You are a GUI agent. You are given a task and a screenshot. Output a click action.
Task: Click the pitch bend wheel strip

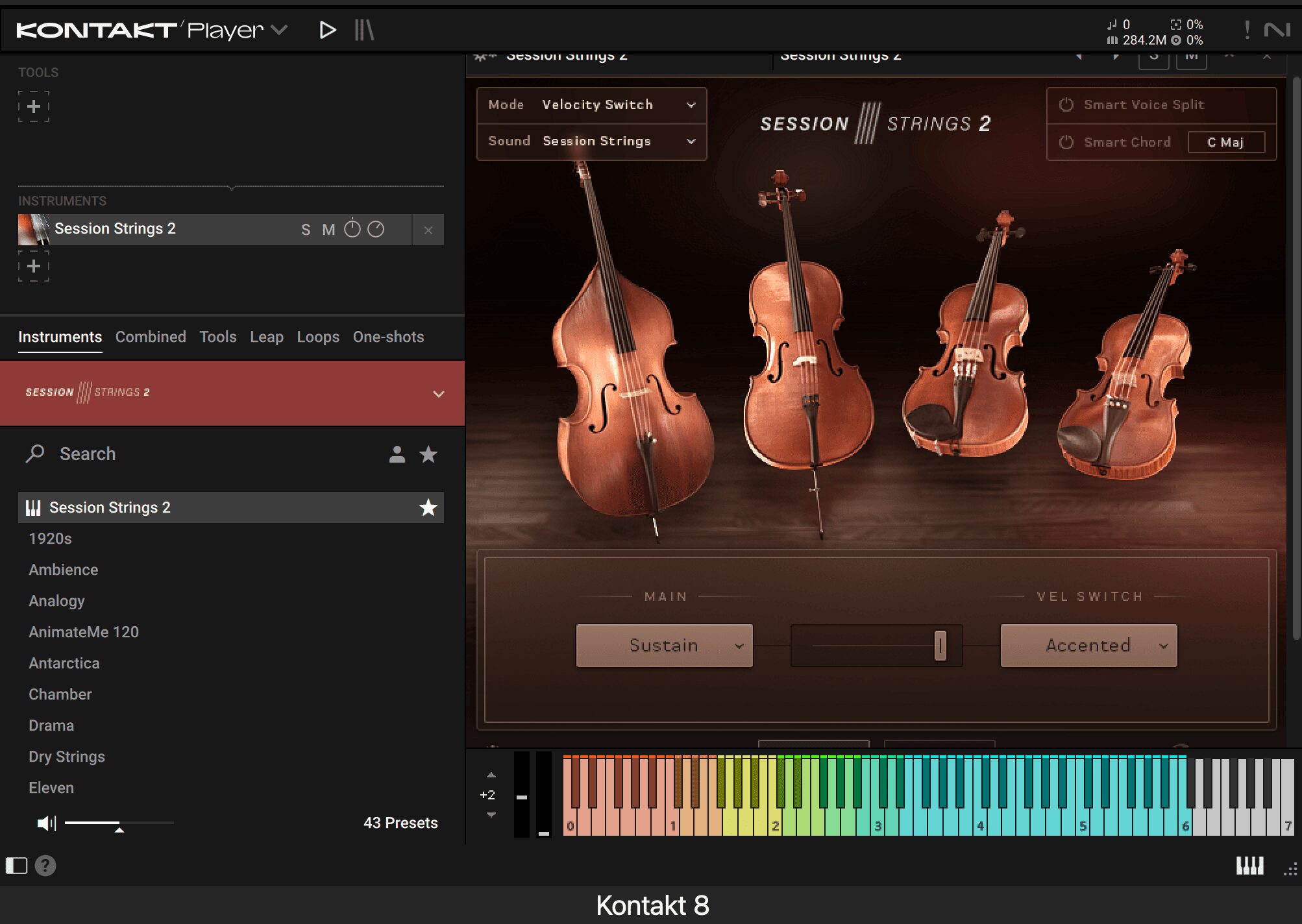tap(522, 795)
